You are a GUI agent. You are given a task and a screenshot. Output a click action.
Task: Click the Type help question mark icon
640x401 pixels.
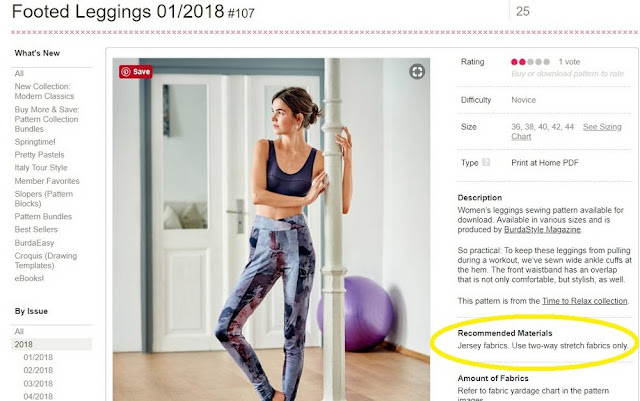(486, 162)
